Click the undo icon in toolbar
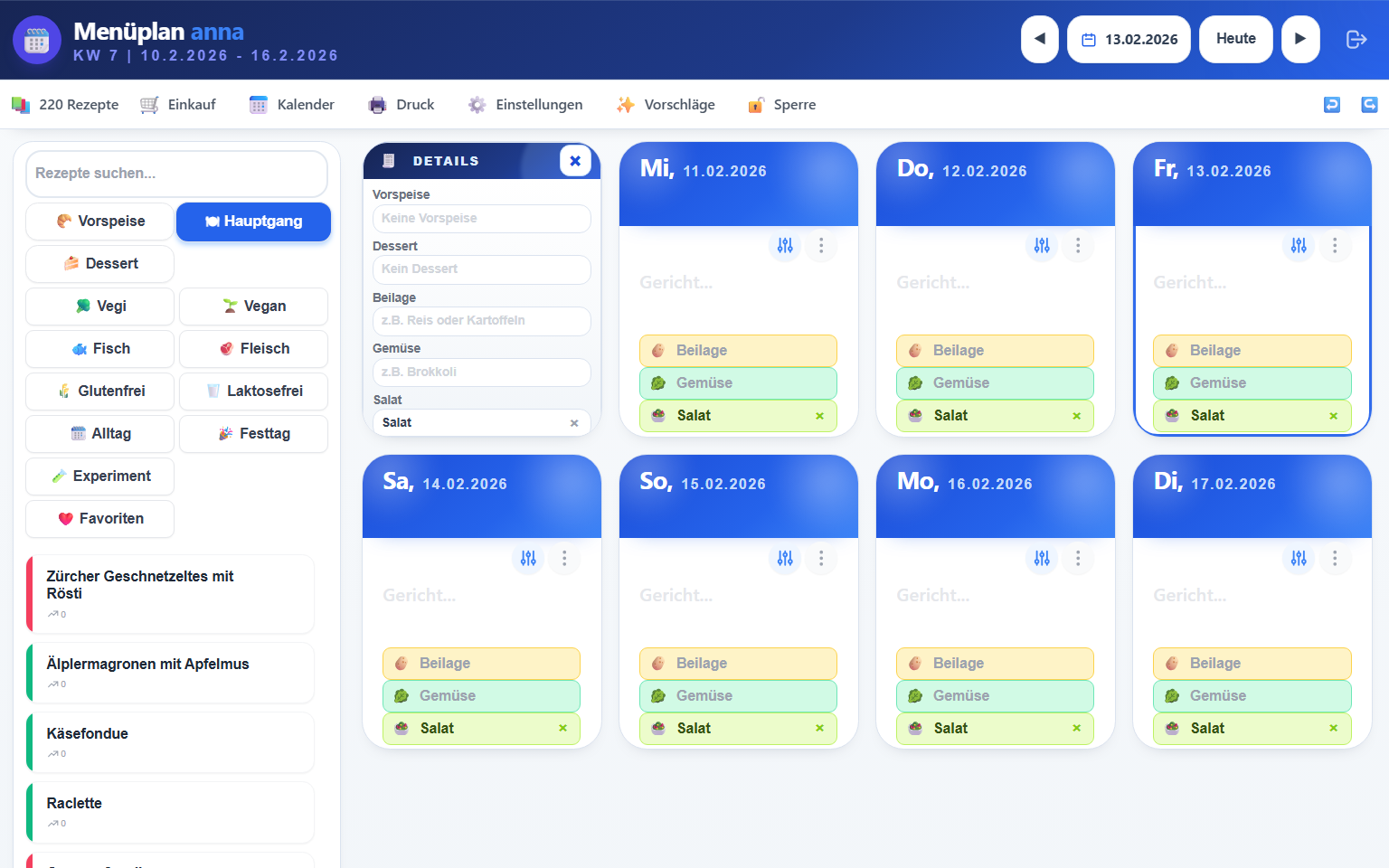Screen dimensions: 1389x868 1332,105
